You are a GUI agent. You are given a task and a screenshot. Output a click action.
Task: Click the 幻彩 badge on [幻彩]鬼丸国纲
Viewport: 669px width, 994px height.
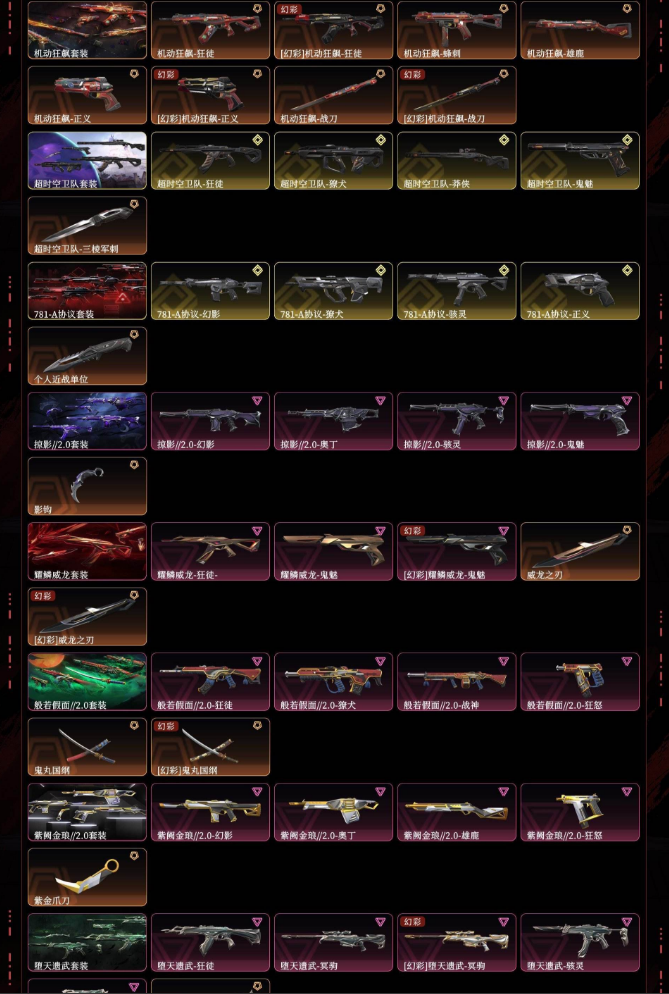[x=166, y=726]
